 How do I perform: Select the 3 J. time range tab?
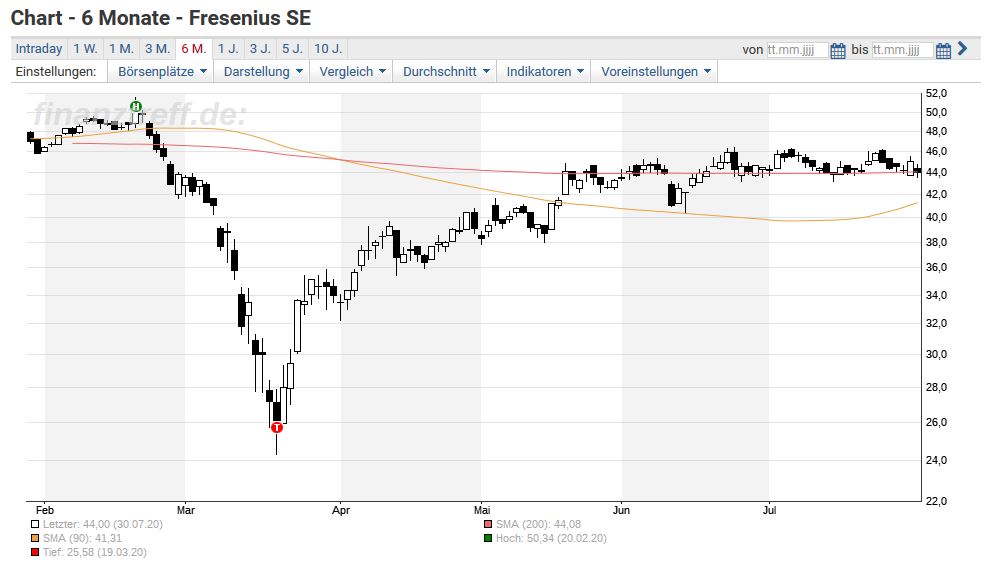260,49
